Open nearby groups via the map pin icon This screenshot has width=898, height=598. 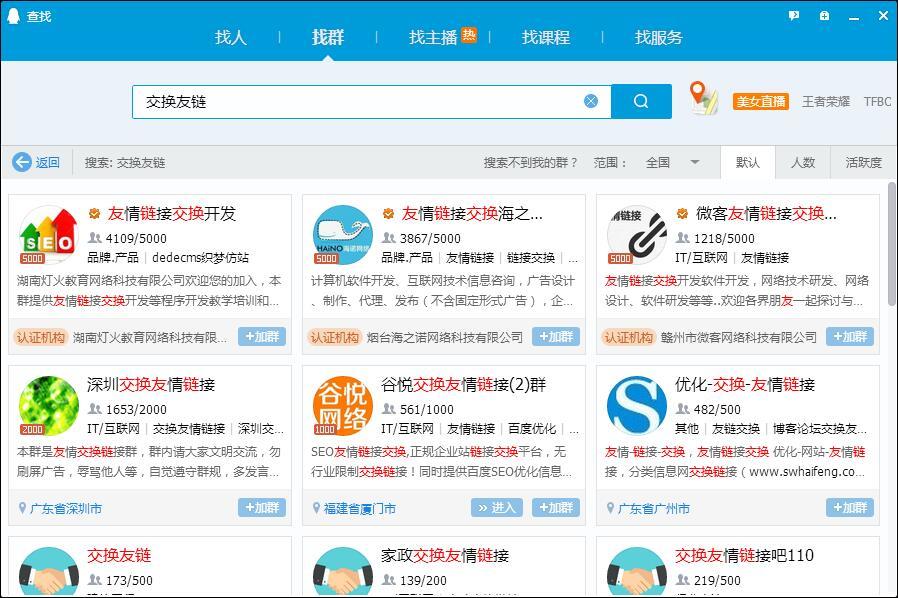tap(703, 95)
